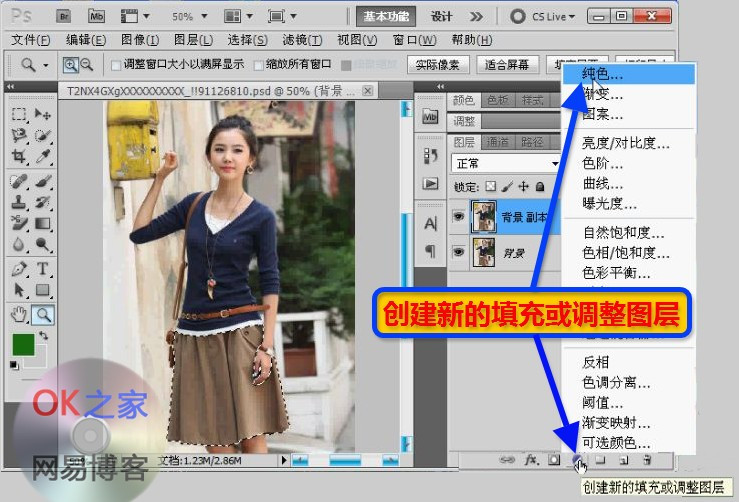Viewport: 739px width, 502px height.
Task: Open the History panel icon
Action: tap(430, 156)
